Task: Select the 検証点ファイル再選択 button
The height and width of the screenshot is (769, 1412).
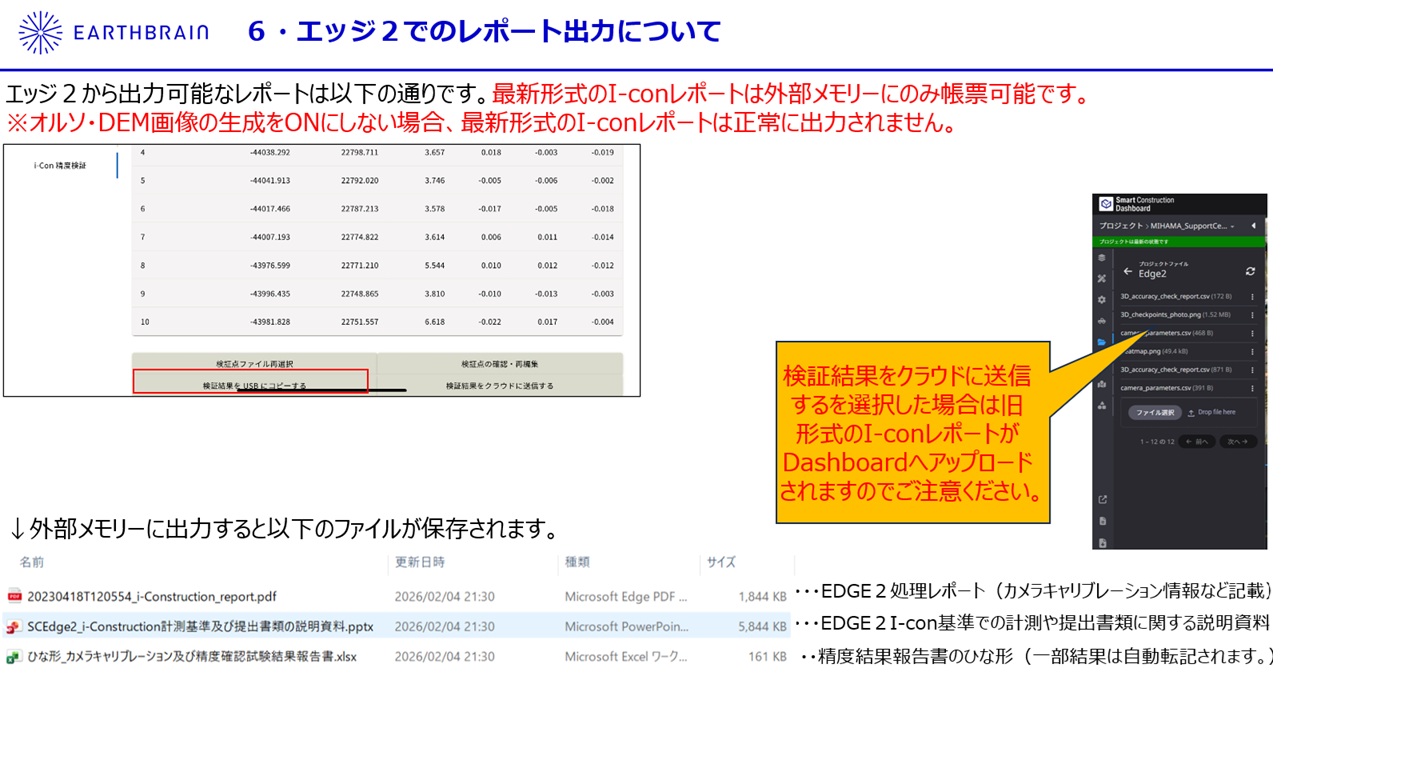Action: [254, 363]
